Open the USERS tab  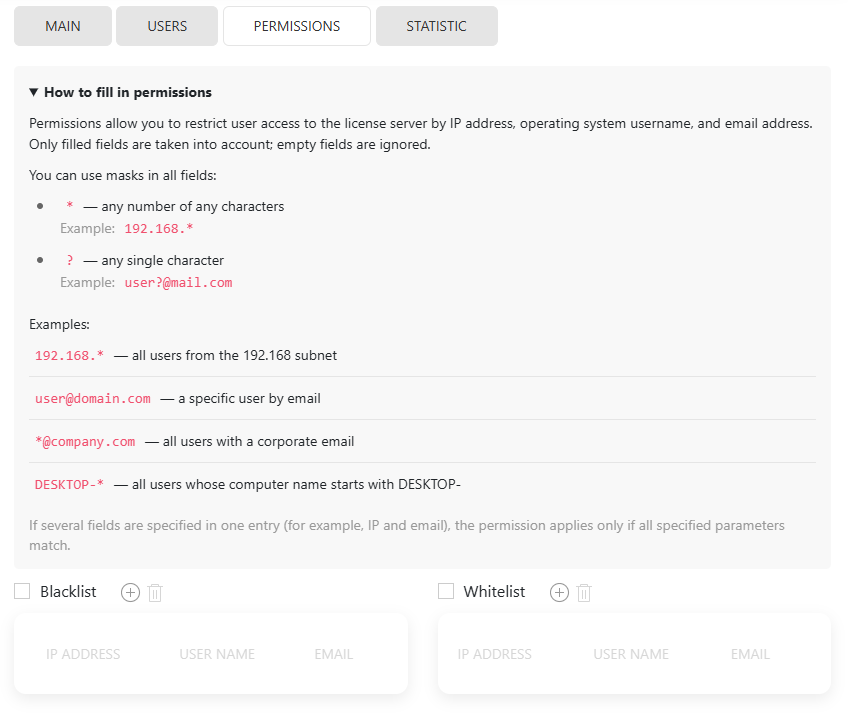[x=167, y=26]
